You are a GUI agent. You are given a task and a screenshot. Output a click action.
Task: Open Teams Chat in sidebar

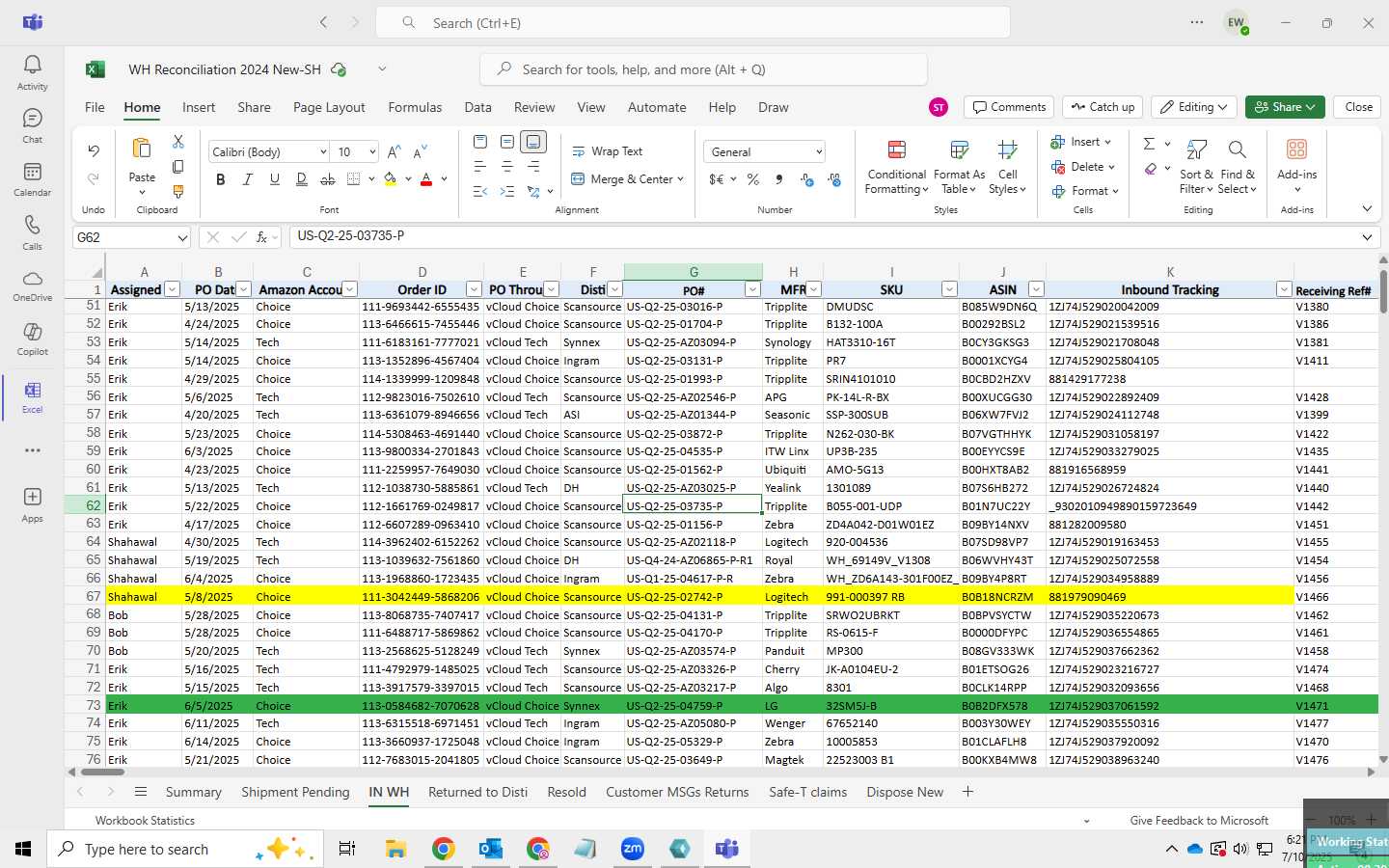(x=32, y=125)
